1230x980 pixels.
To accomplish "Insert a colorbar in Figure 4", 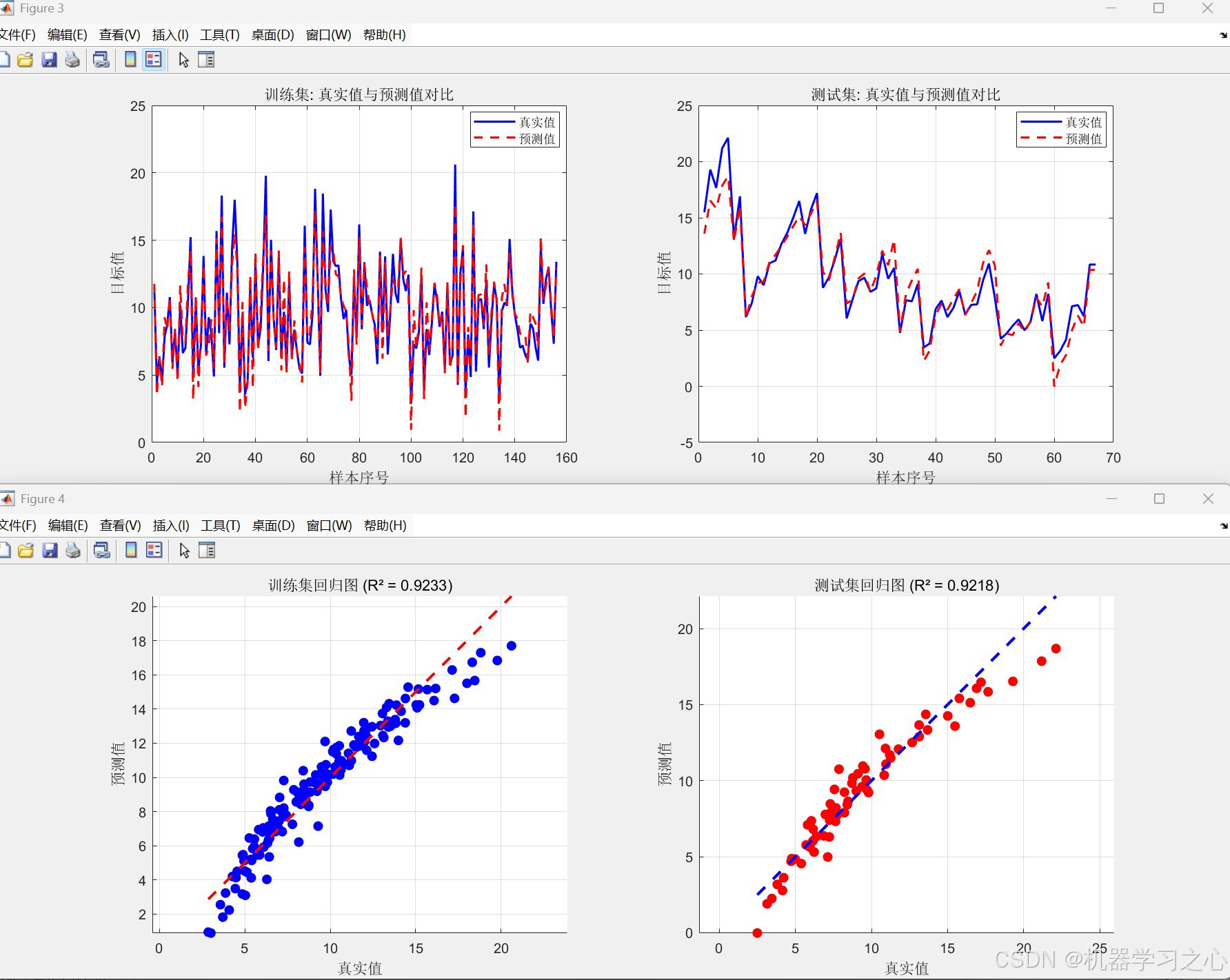I will [131, 550].
